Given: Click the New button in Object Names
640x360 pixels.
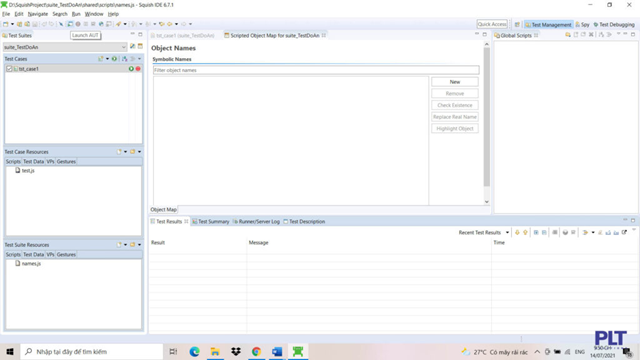Looking at the screenshot, I should tap(455, 82).
